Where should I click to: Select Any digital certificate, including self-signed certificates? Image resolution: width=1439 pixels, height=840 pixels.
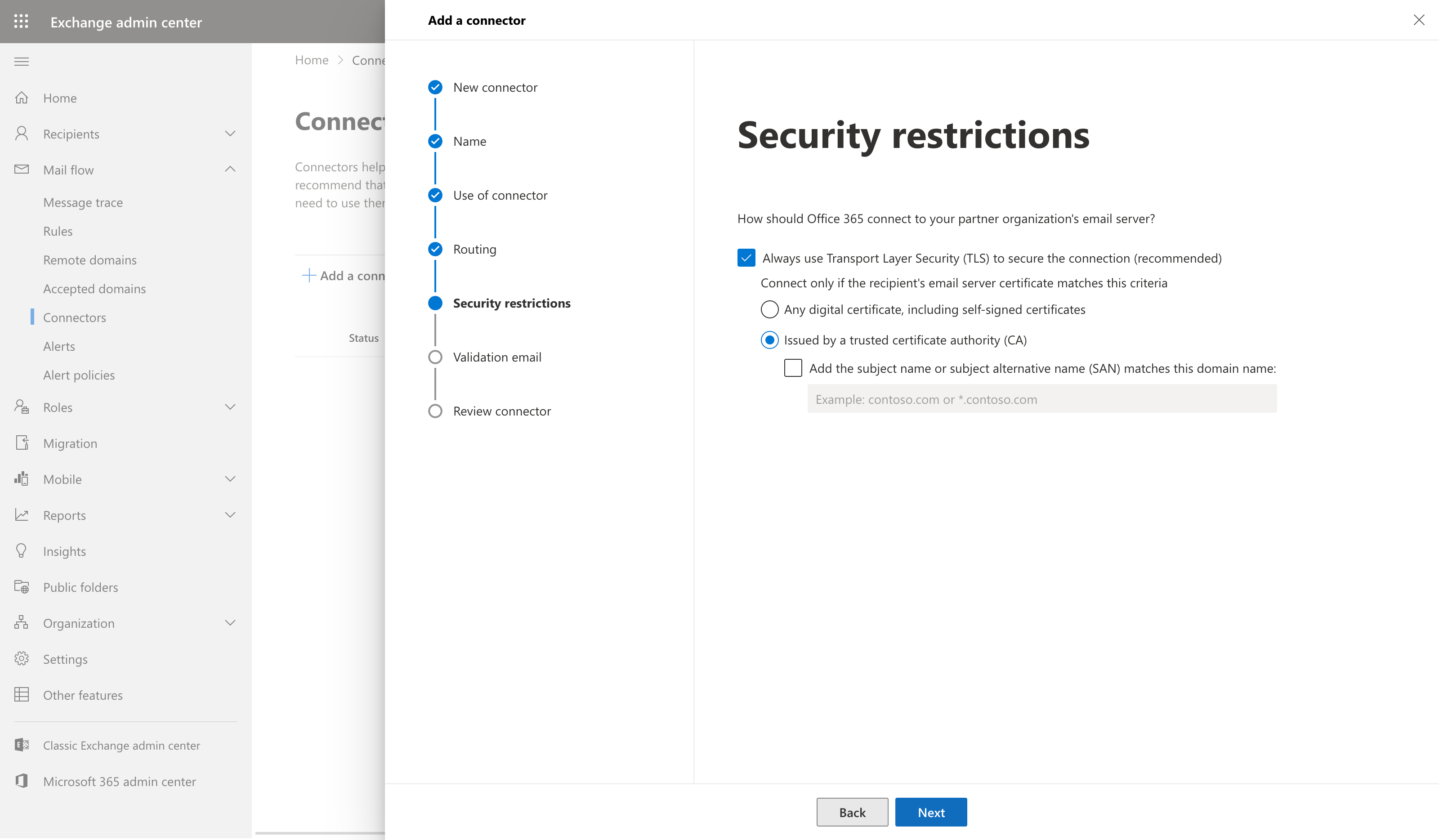769,309
